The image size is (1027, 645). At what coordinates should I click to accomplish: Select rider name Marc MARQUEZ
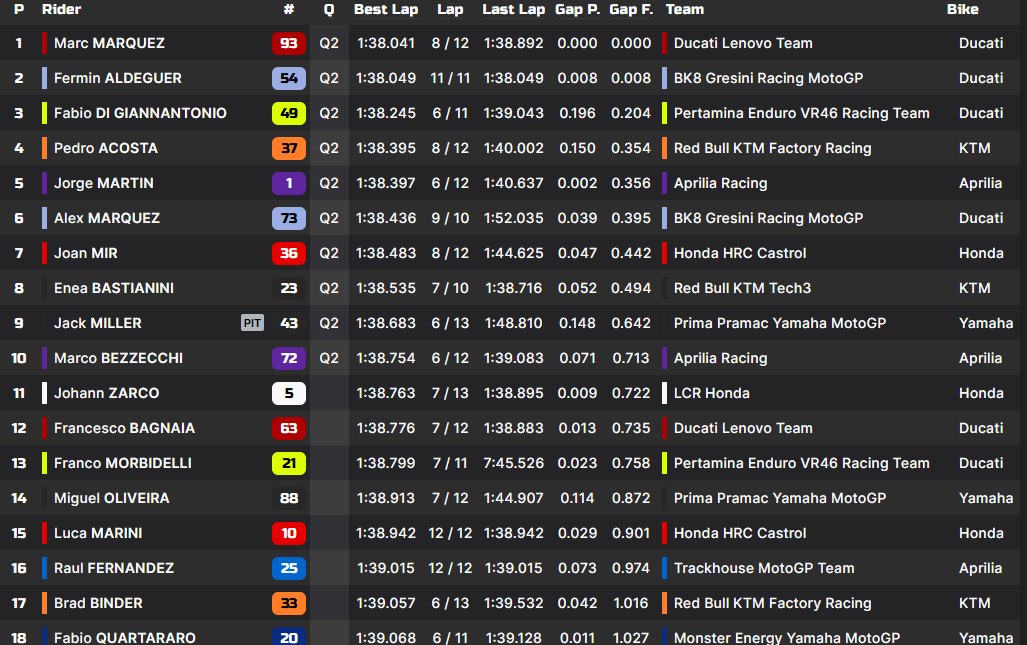tap(109, 43)
